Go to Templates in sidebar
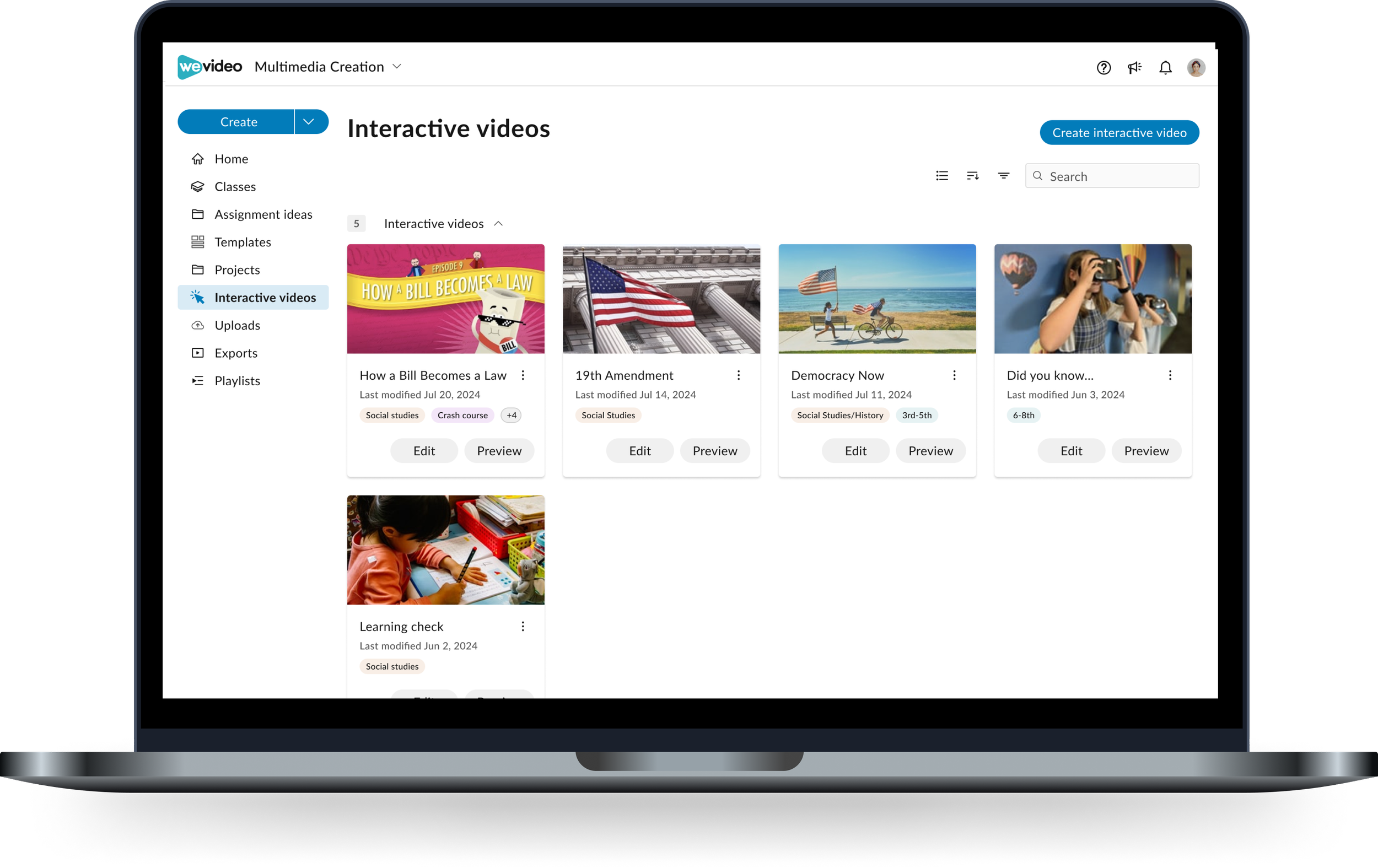This screenshot has height=868, width=1378. pos(243,242)
